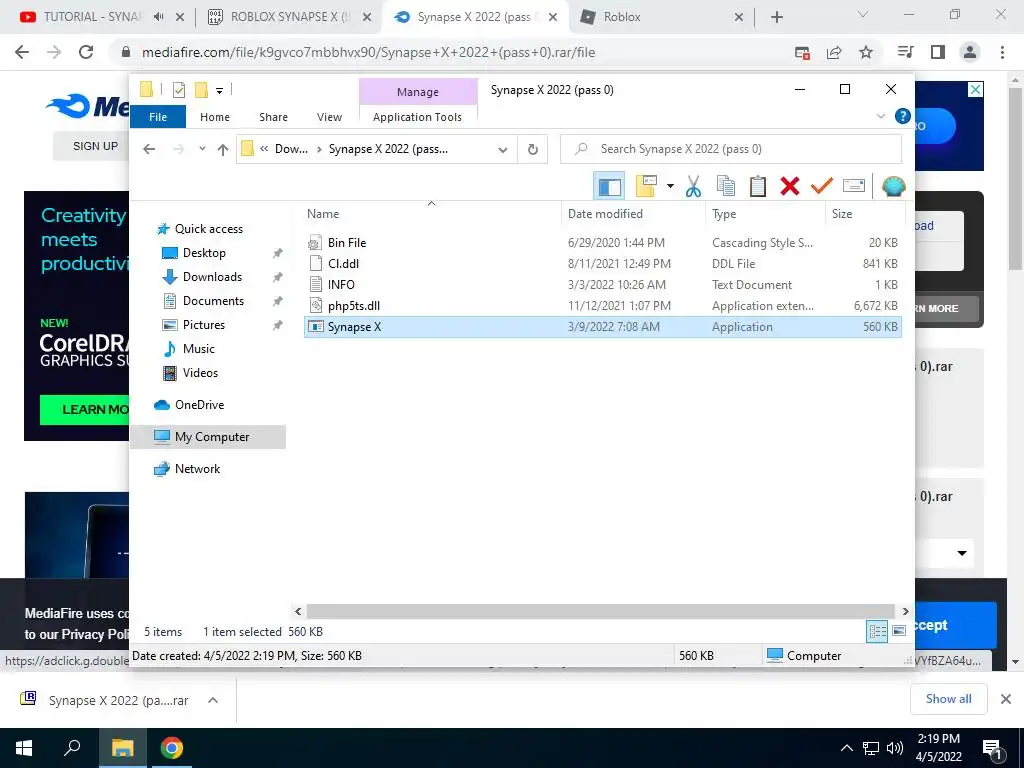Toggle the preview pane icon in toolbar
Image resolution: width=1024 pixels, height=768 pixels.
click(x=609, y=187)
